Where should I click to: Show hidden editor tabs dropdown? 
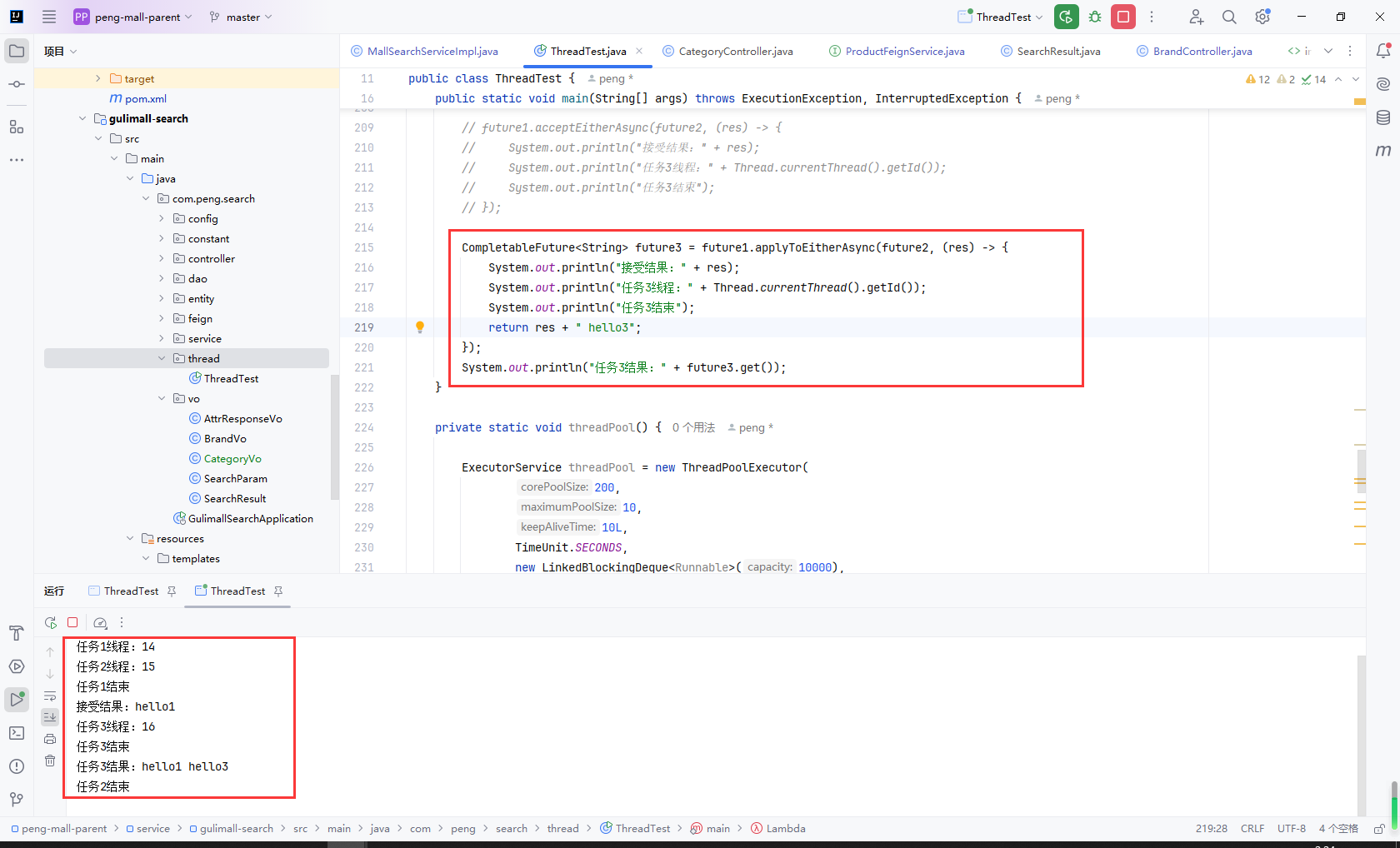point(1328,51)
